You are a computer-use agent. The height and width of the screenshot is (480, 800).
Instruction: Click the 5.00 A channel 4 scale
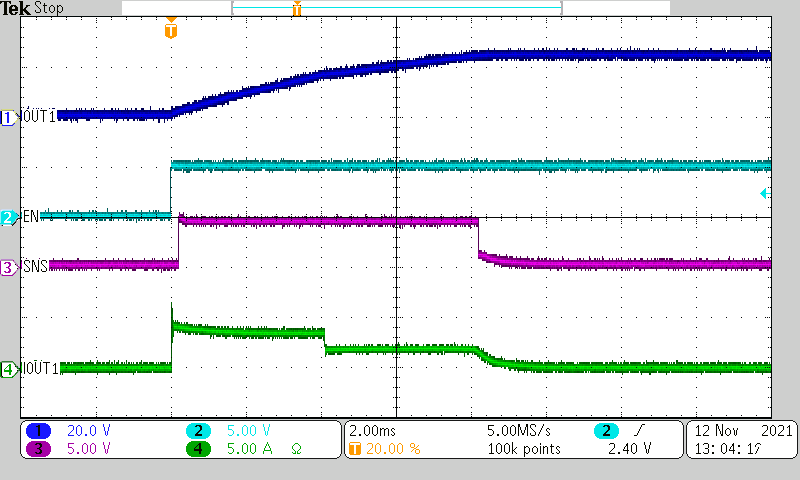pos(249,449)
